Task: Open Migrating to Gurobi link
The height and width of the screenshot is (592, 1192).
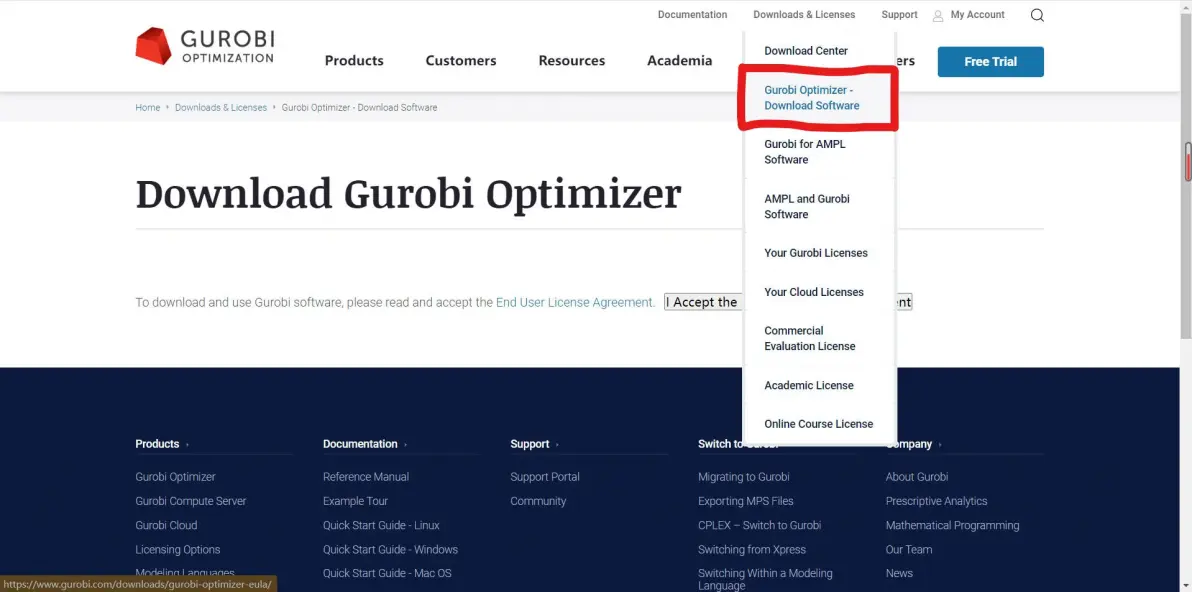Action: click(x=743, y=477)
